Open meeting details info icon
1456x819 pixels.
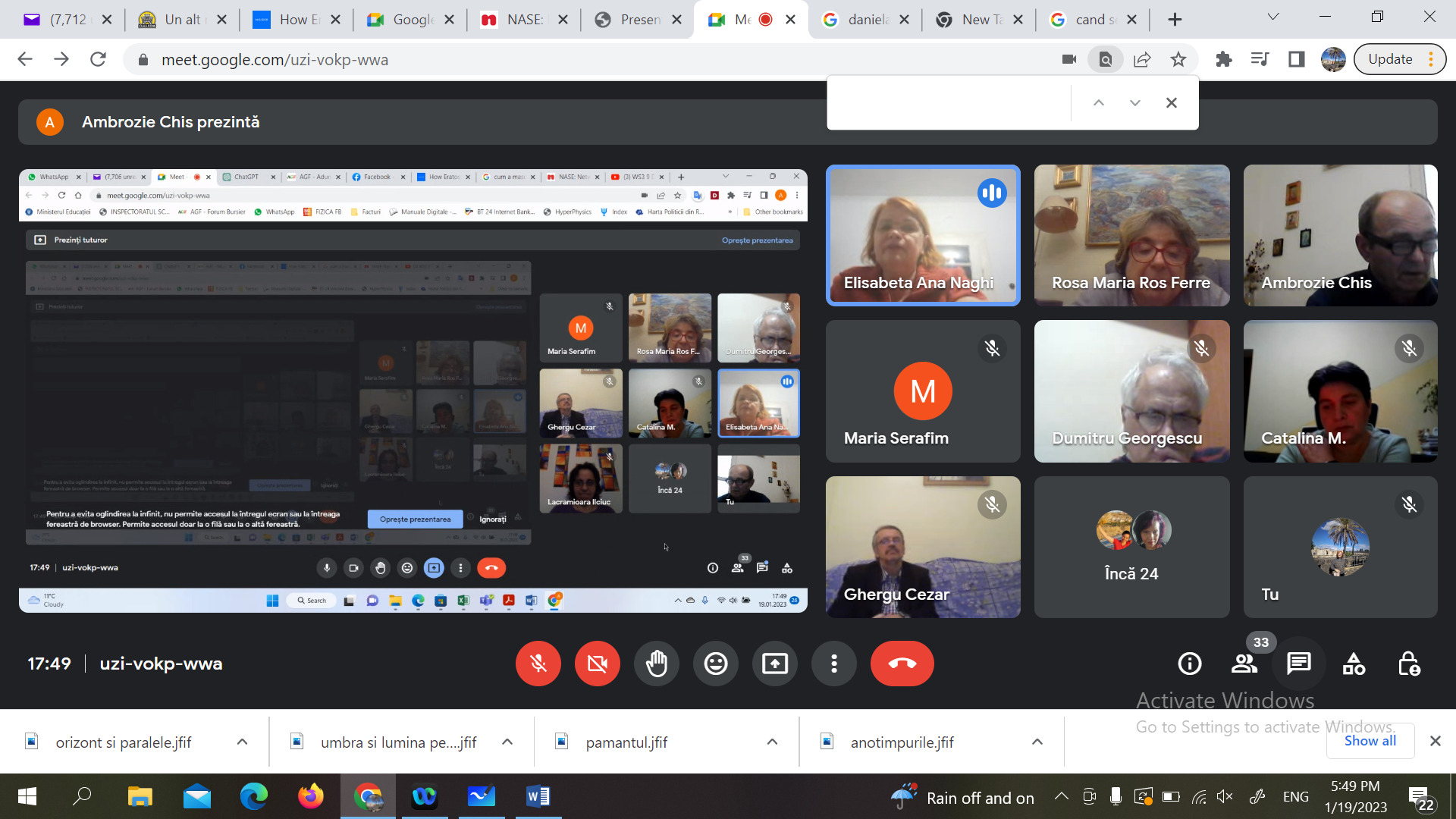pos(1190,664)
